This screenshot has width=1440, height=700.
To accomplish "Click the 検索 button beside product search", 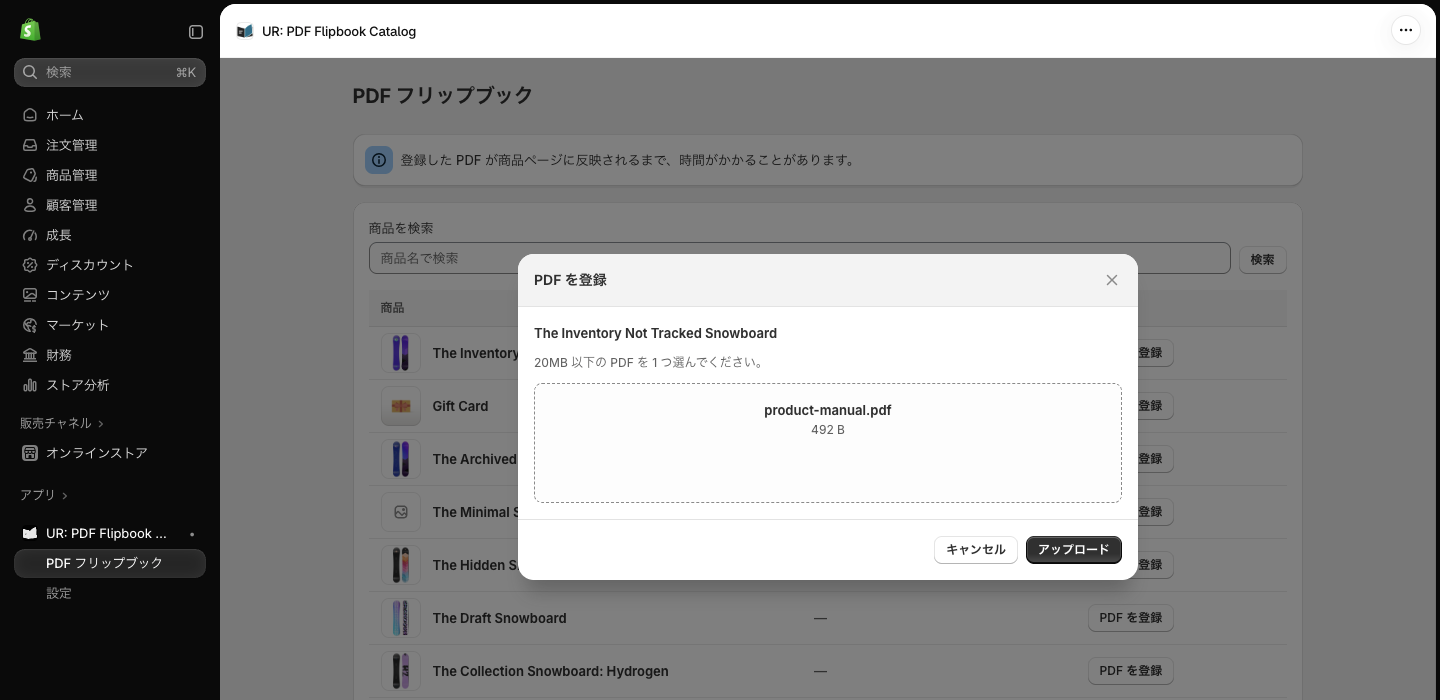I will [x=1263, y=259].
